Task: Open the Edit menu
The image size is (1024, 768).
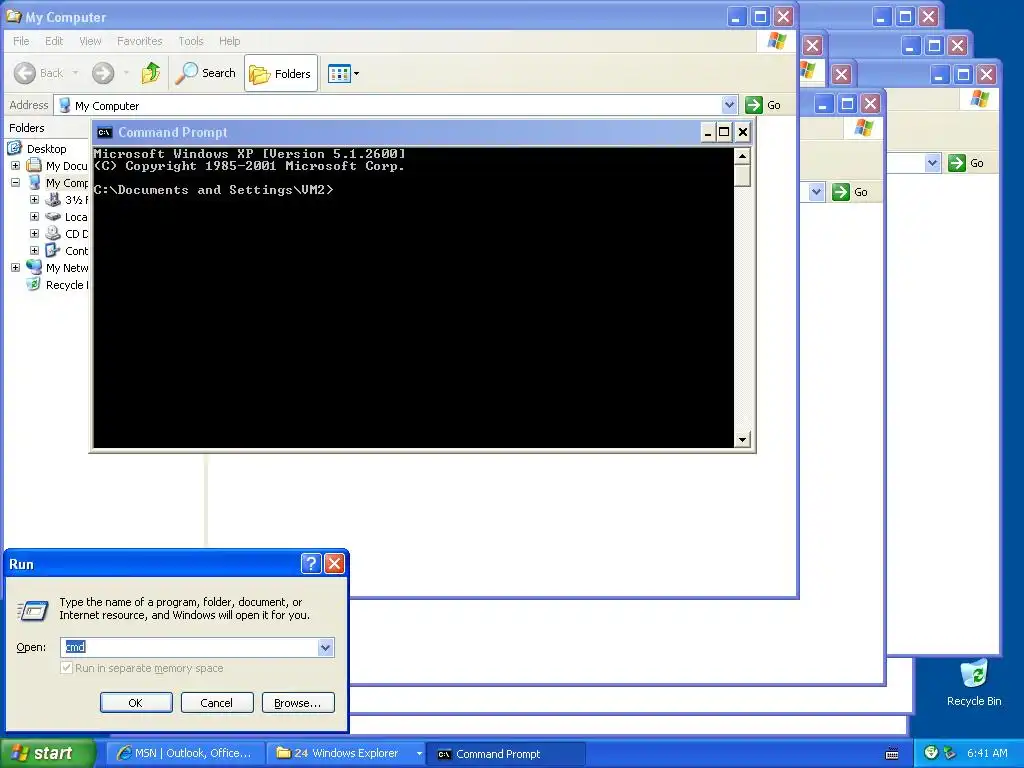Action: pyautogui.click(x=54, y=41)
